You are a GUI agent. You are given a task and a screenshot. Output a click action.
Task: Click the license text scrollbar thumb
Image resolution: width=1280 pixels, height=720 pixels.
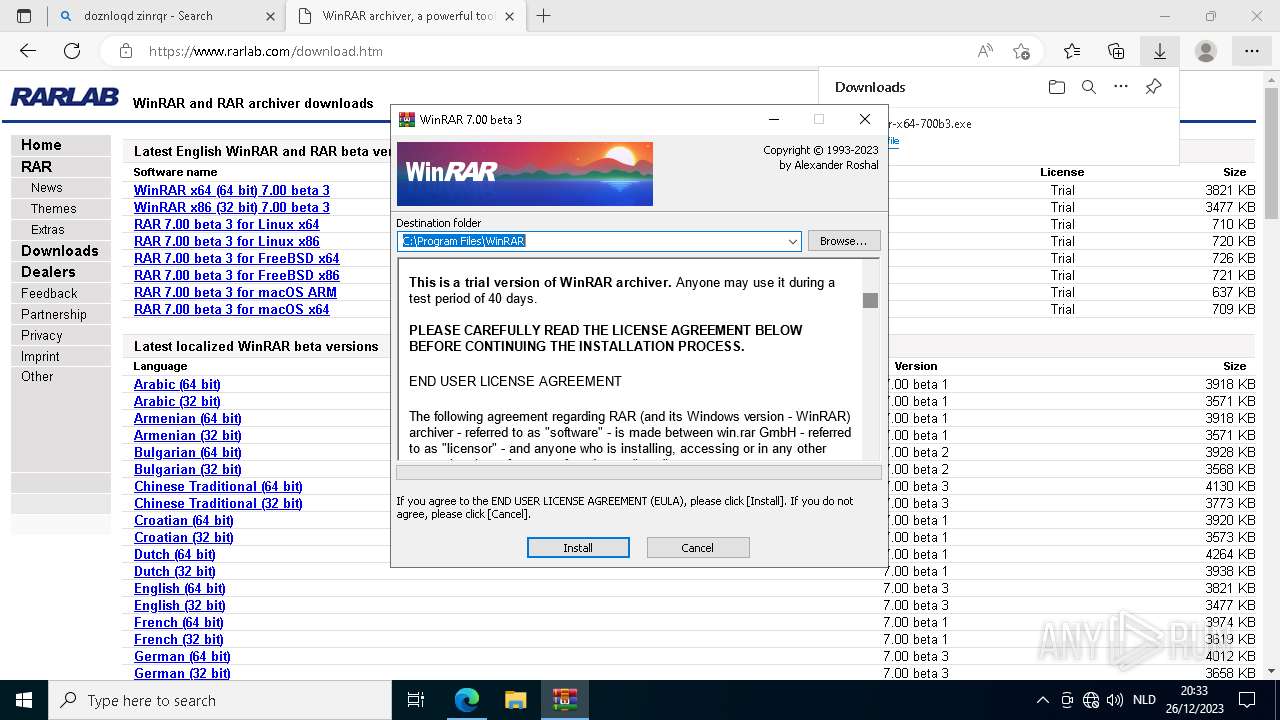pos(870,300)
